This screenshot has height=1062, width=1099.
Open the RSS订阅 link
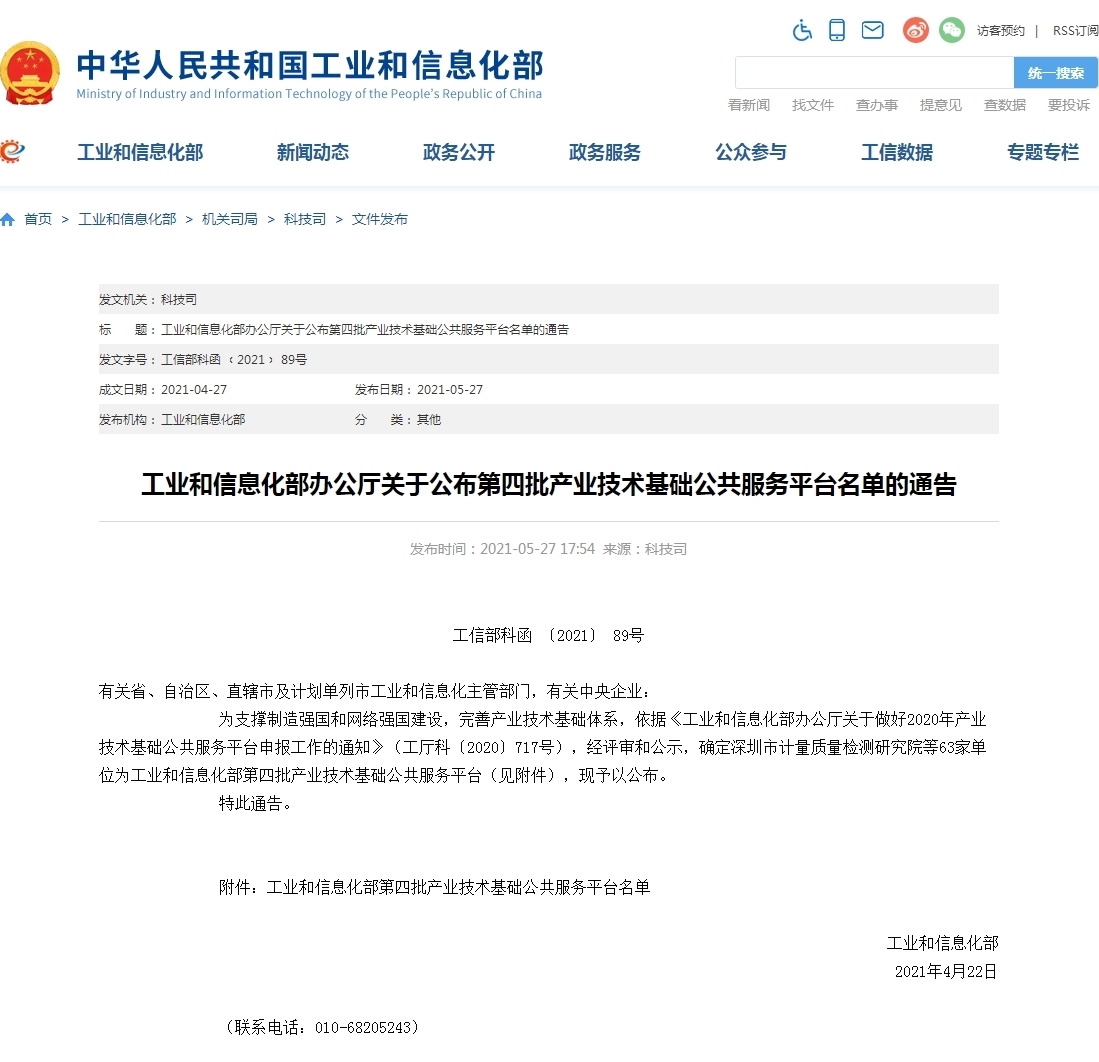coord(1075,31)
